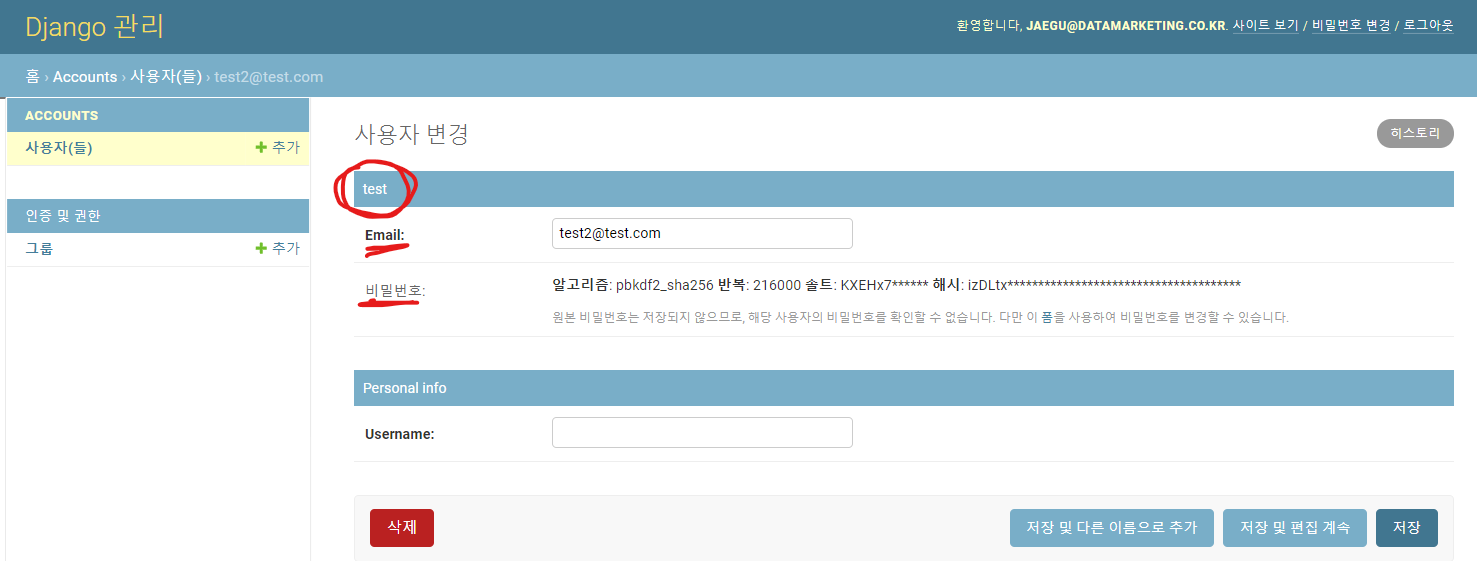Click the 폼 link to change password
The height and width of the screenshot is (561, 1477).
click(1047, 317)
